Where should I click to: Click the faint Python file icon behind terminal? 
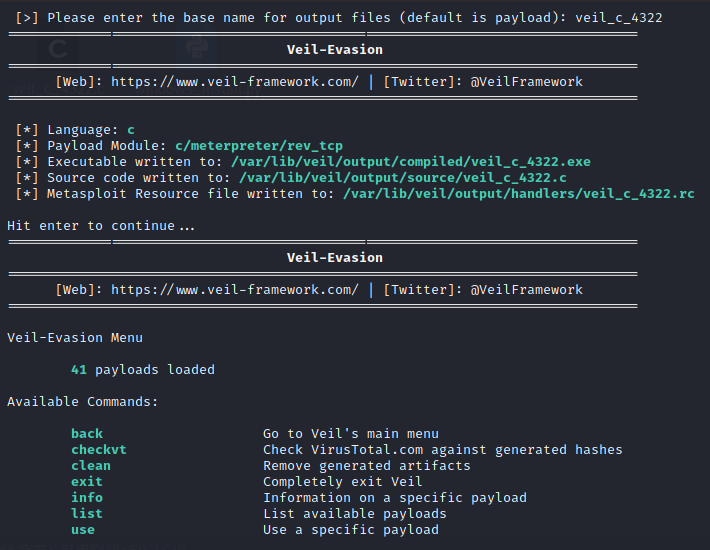[197, 47]
